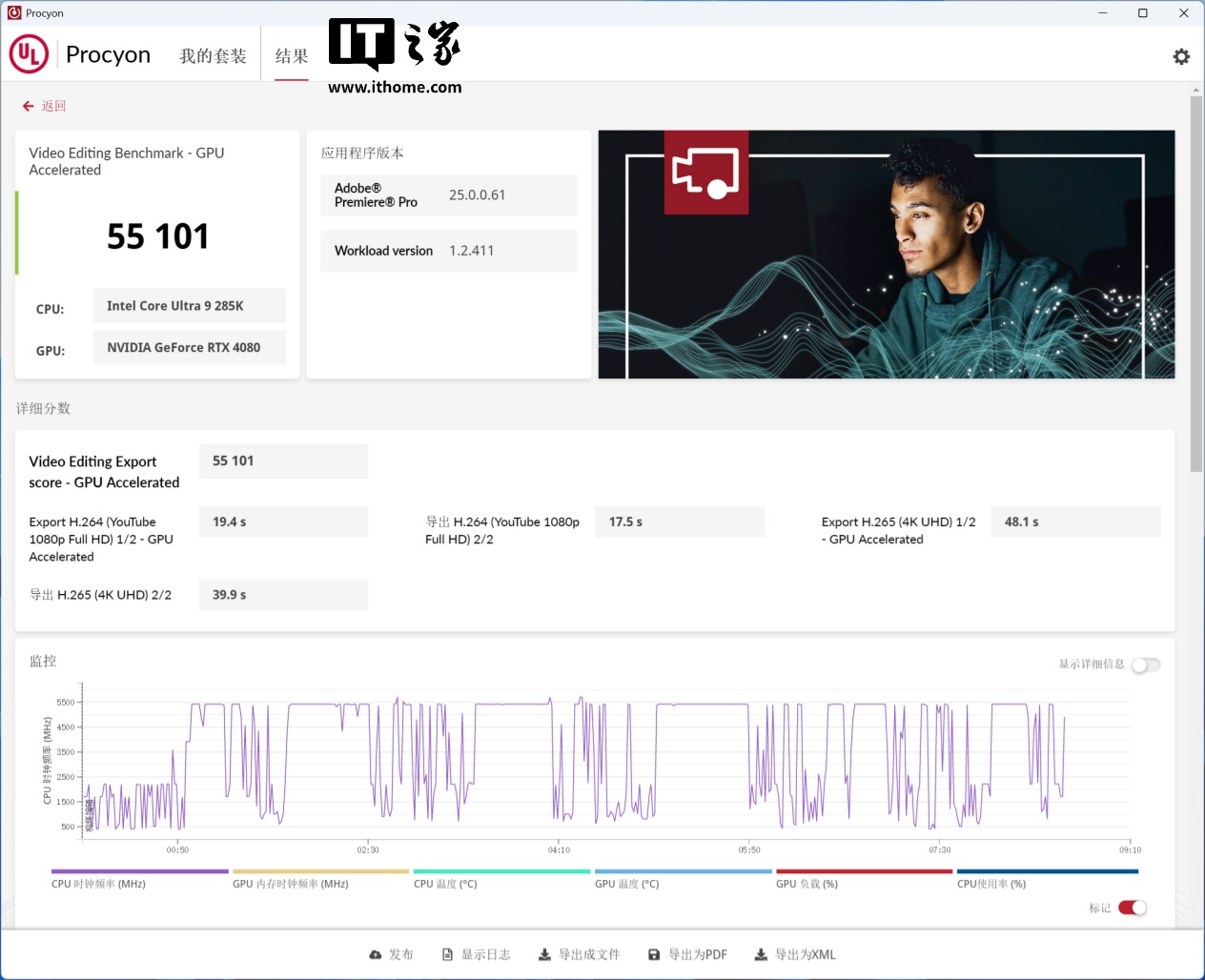Click the show log document icon
This screenshot has width=1205, height=980.
point(447,954)
